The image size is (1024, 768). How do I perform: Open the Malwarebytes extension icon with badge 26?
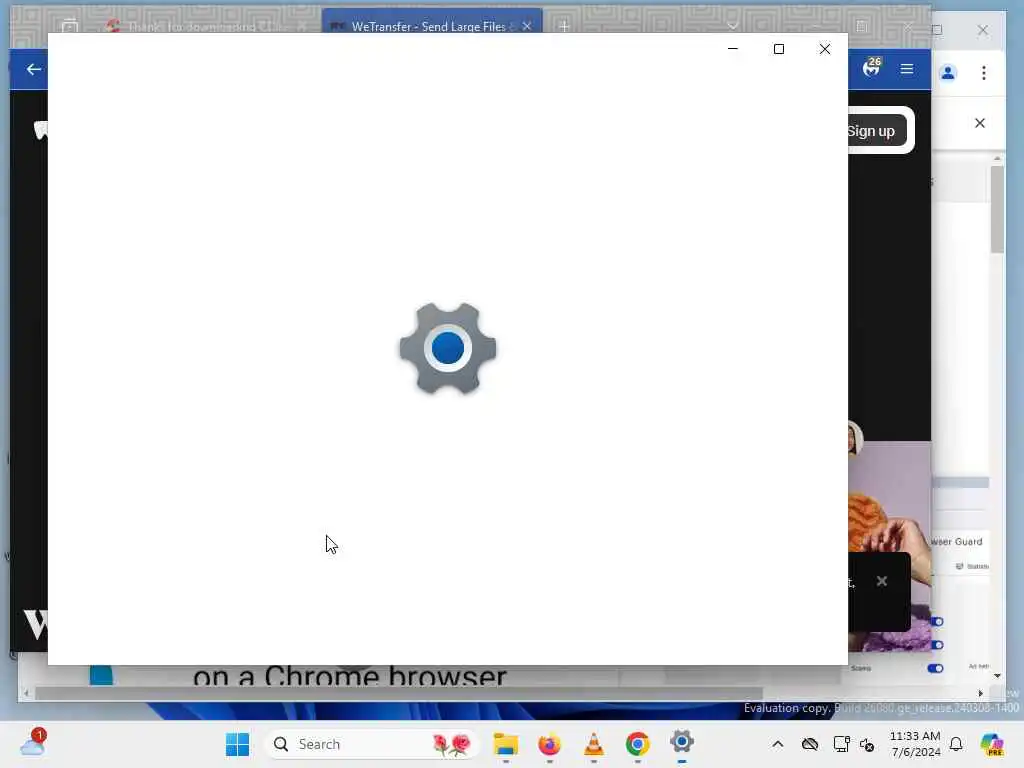coord(872,67)
